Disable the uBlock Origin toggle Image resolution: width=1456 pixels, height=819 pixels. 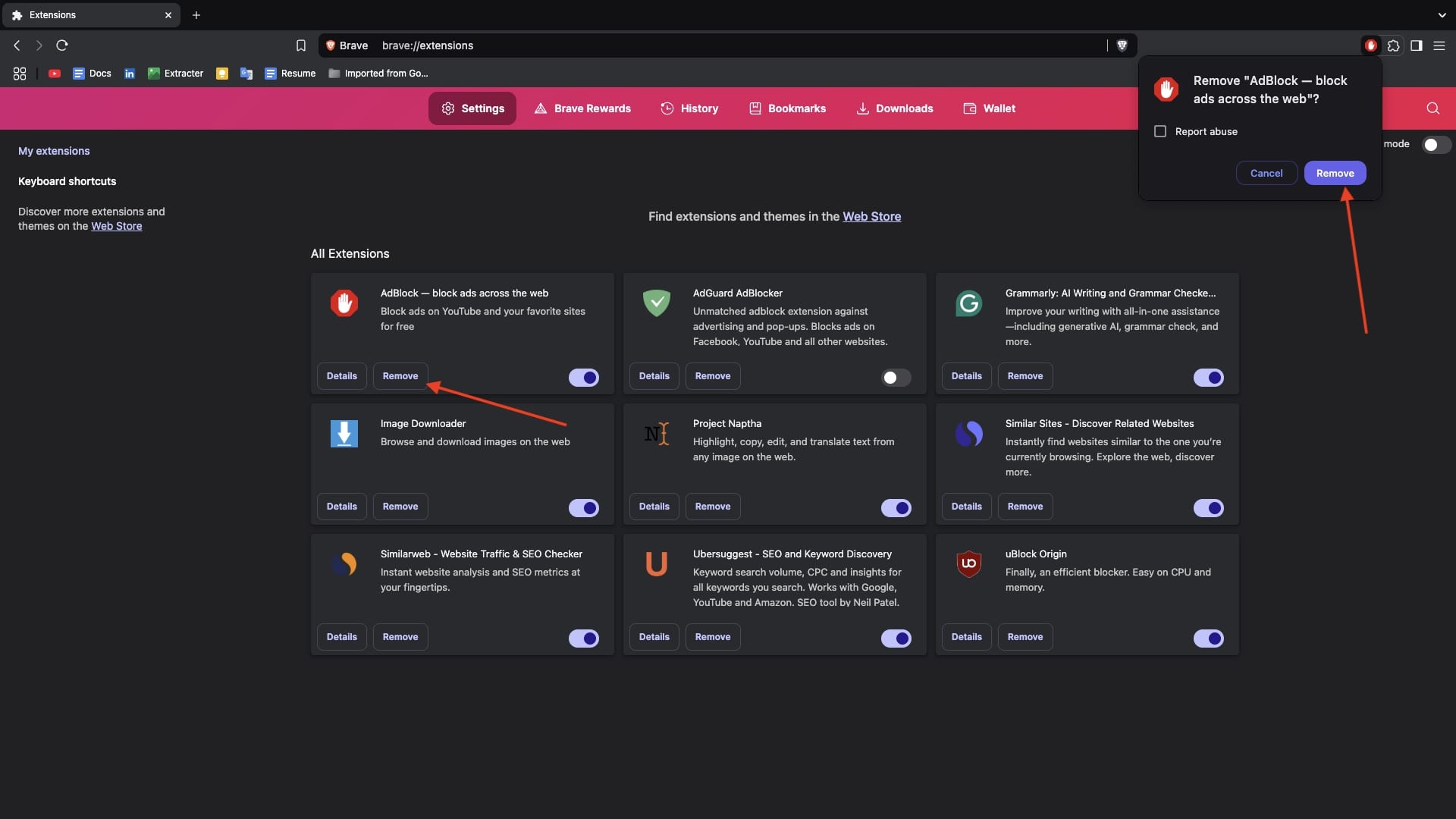(x=1208, y=638)
